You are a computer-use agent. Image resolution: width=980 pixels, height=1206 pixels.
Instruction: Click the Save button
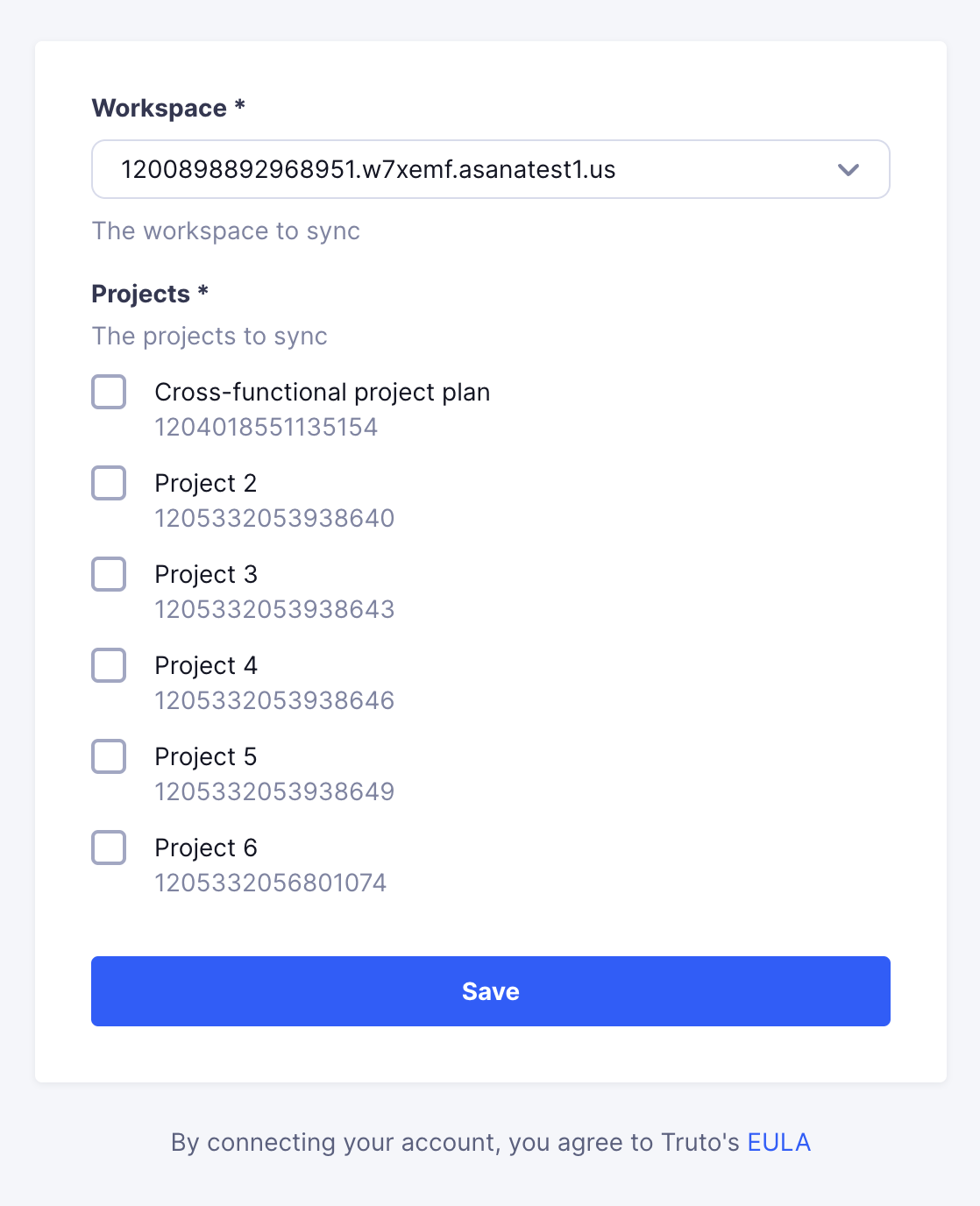[491, 991]
